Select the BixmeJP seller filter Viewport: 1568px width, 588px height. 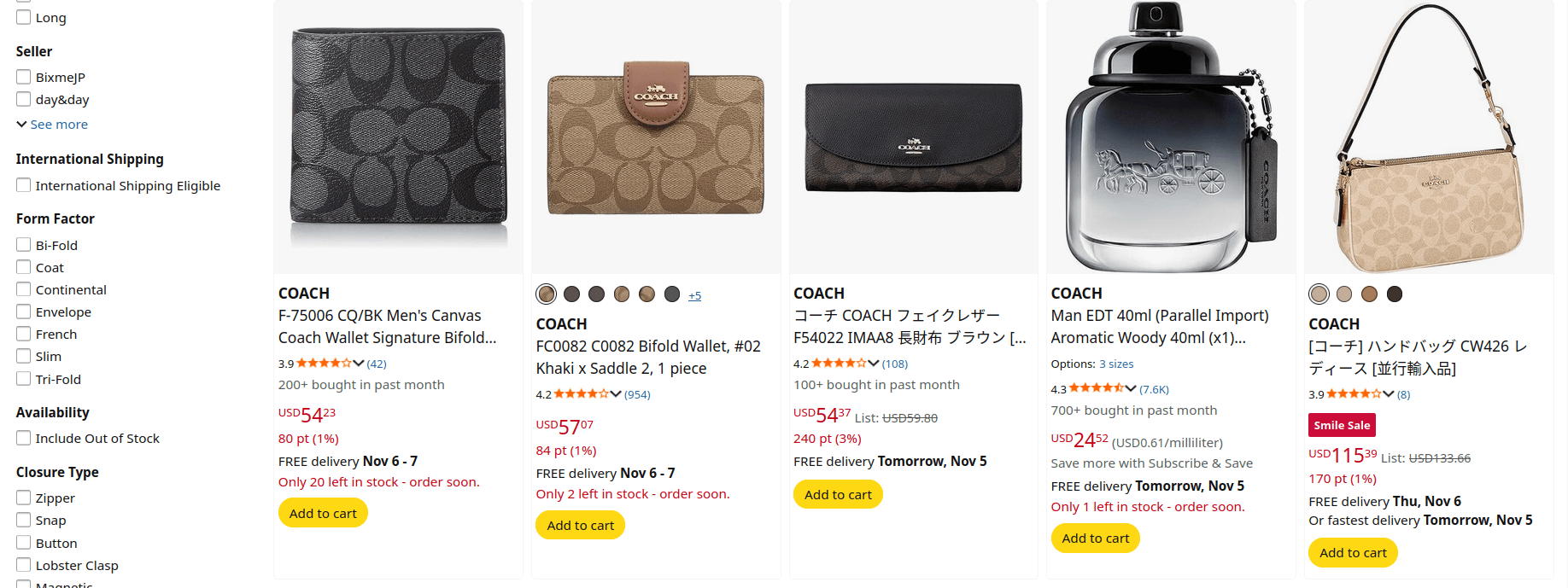[24, 77]
